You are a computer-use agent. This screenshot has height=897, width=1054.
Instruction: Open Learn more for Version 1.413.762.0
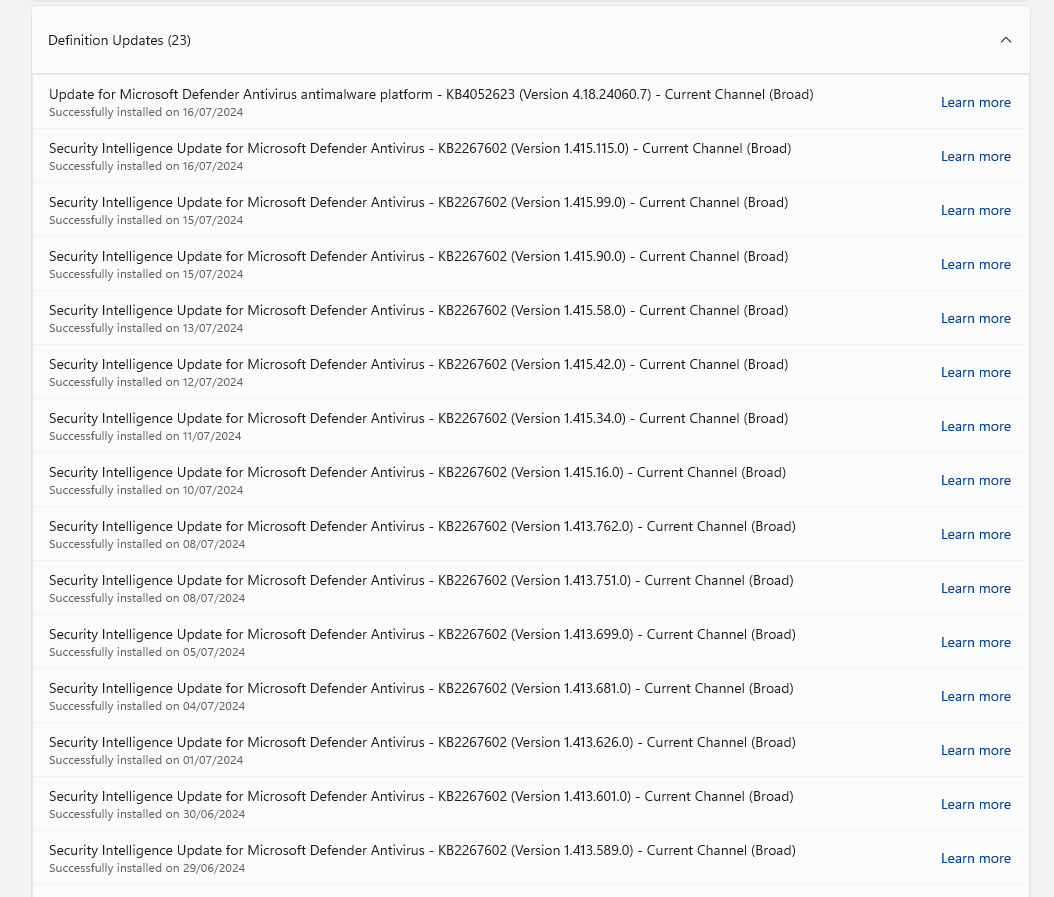click(975, 535)
